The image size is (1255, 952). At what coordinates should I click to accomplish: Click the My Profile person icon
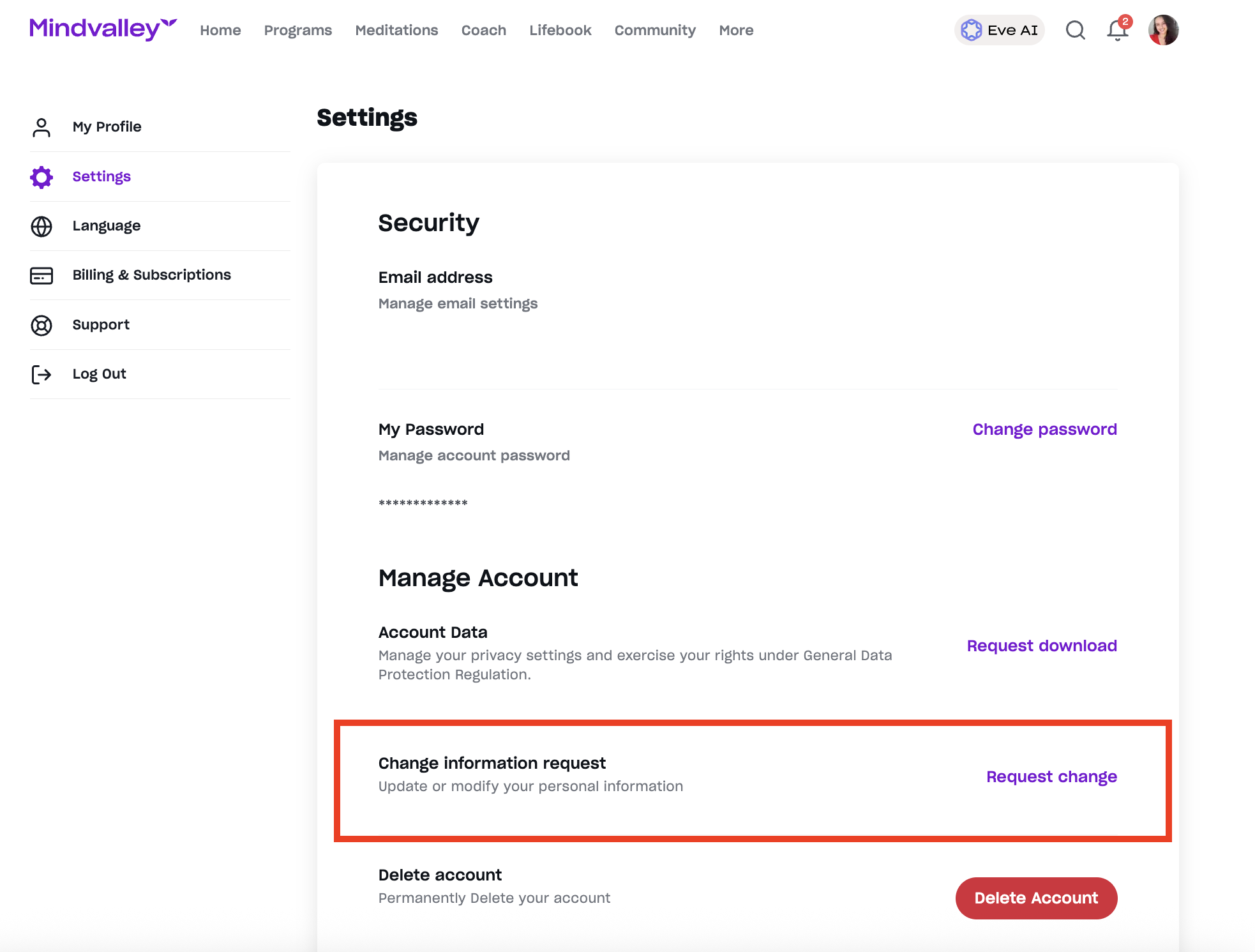point(41,127)
